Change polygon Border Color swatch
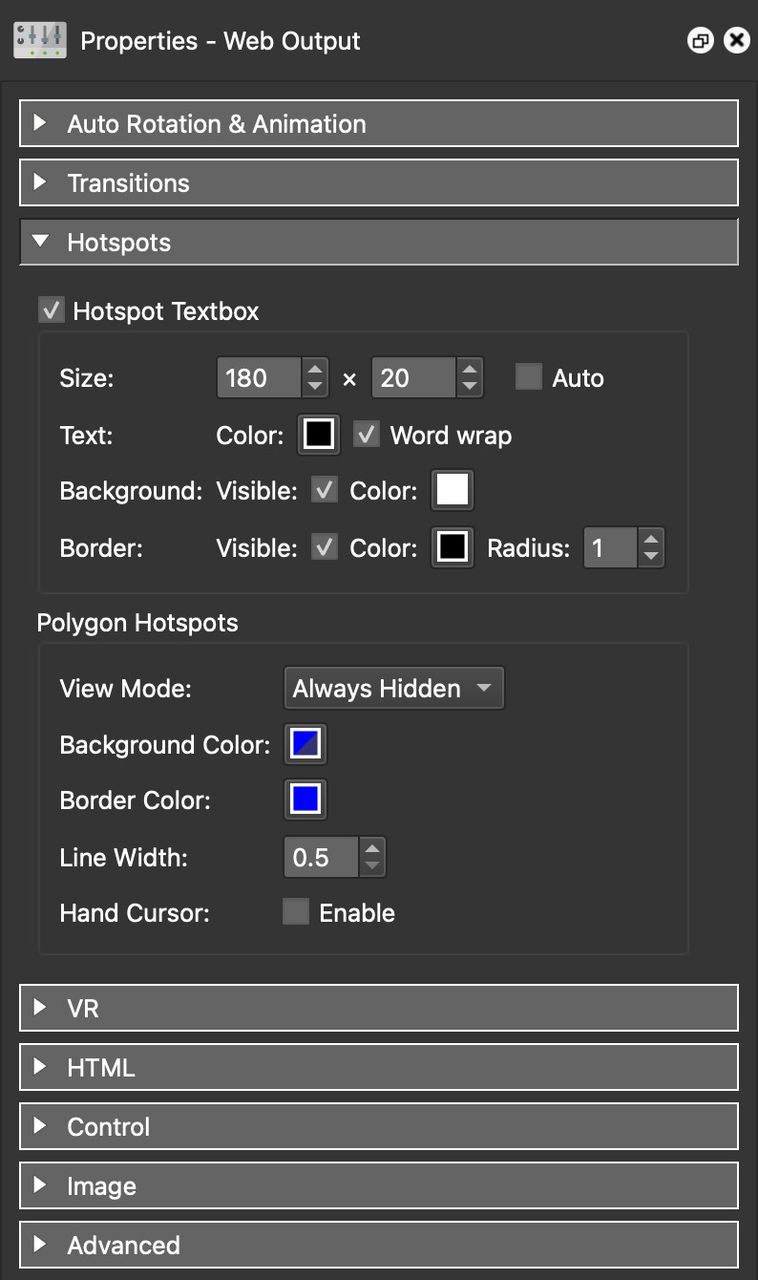The width and height of the screenshot is (758, 1280). [x=305, y=800]
